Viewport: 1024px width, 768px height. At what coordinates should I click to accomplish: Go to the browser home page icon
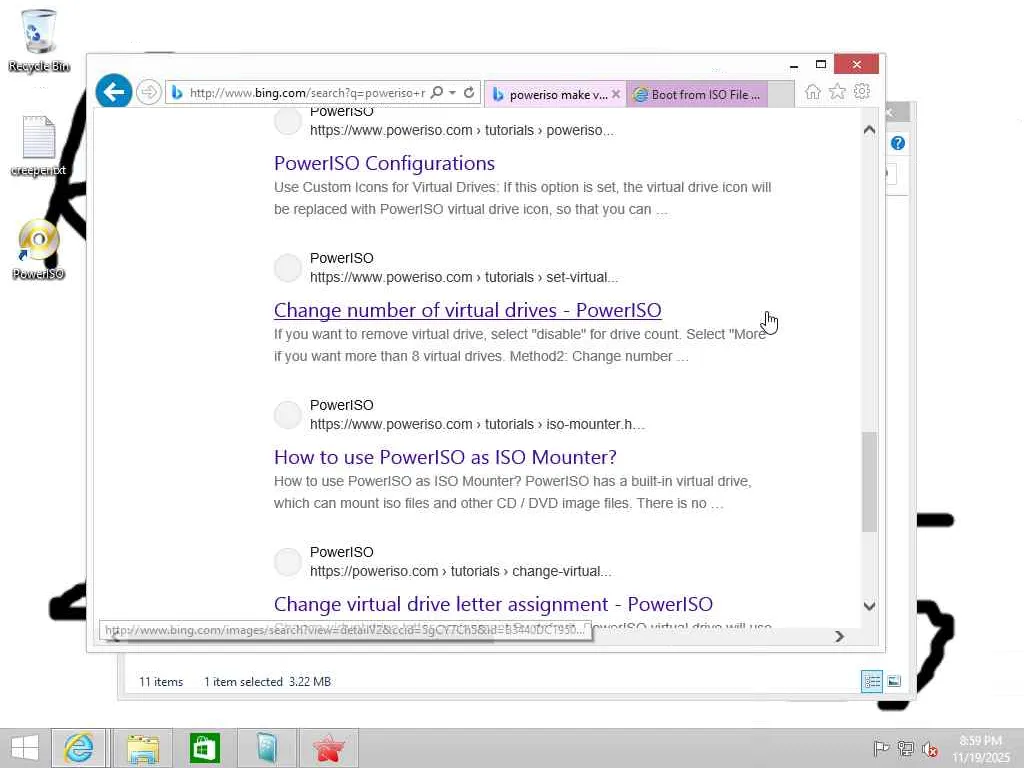click(x=812, y=91)
